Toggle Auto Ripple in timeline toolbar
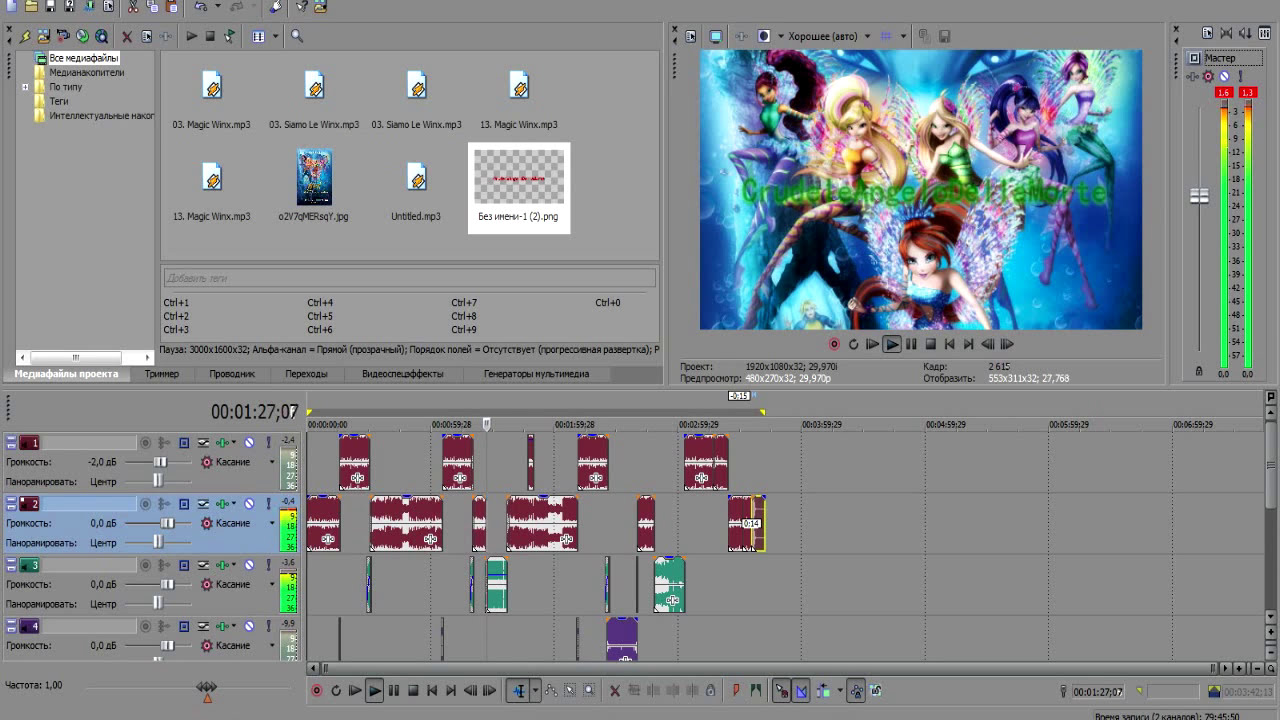 (822, 690)
